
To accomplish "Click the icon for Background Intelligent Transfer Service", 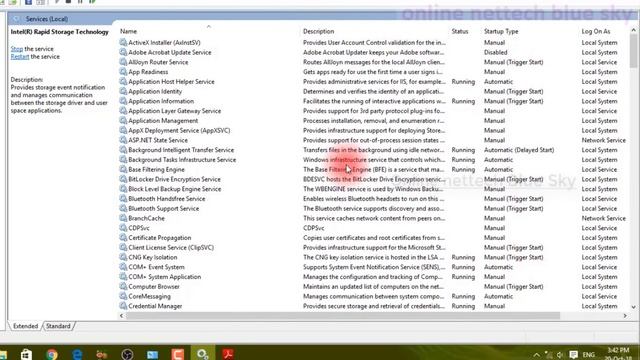I will click(123, 150).
